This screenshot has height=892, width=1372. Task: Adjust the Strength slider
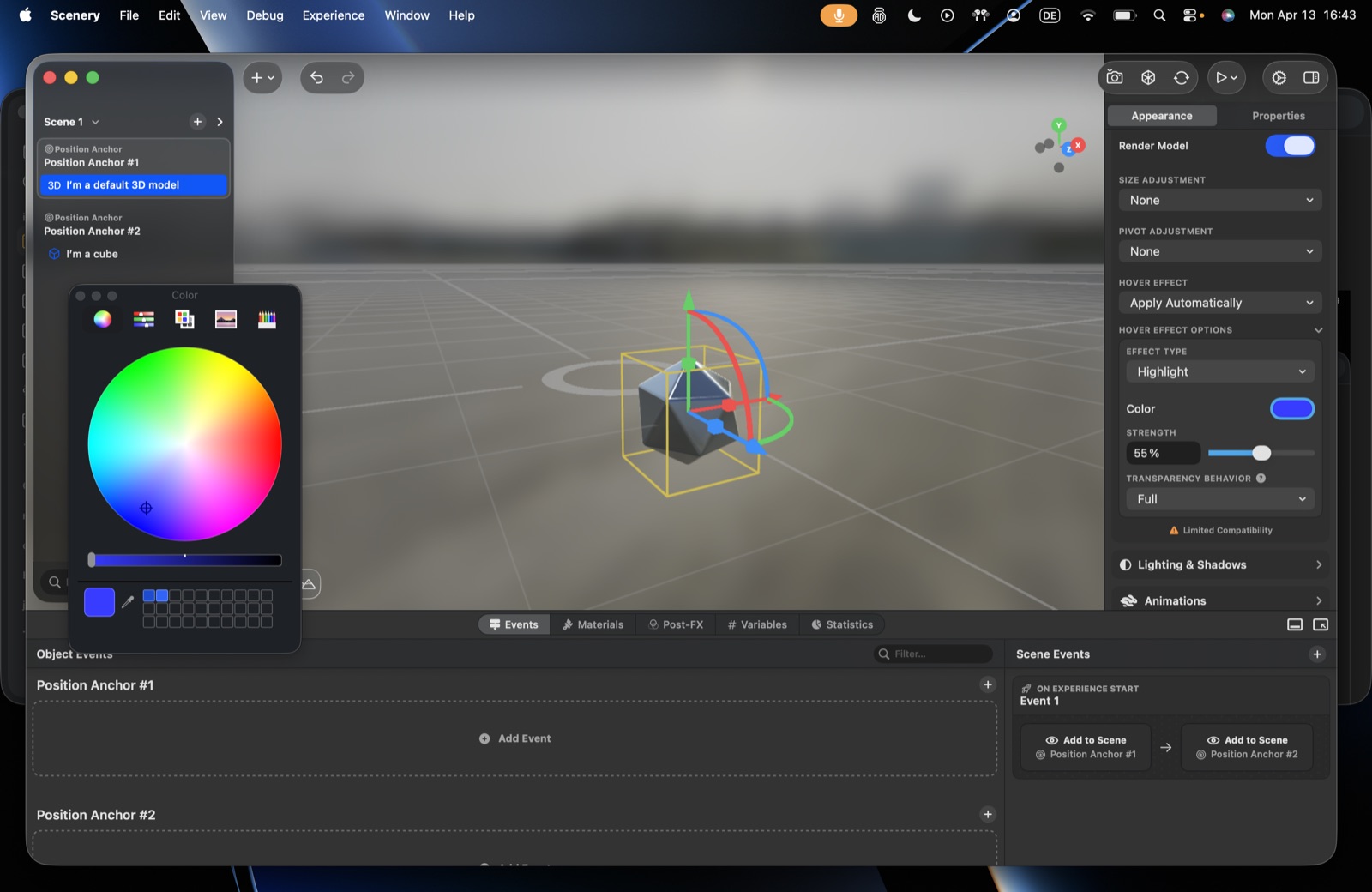point(1261,453)
